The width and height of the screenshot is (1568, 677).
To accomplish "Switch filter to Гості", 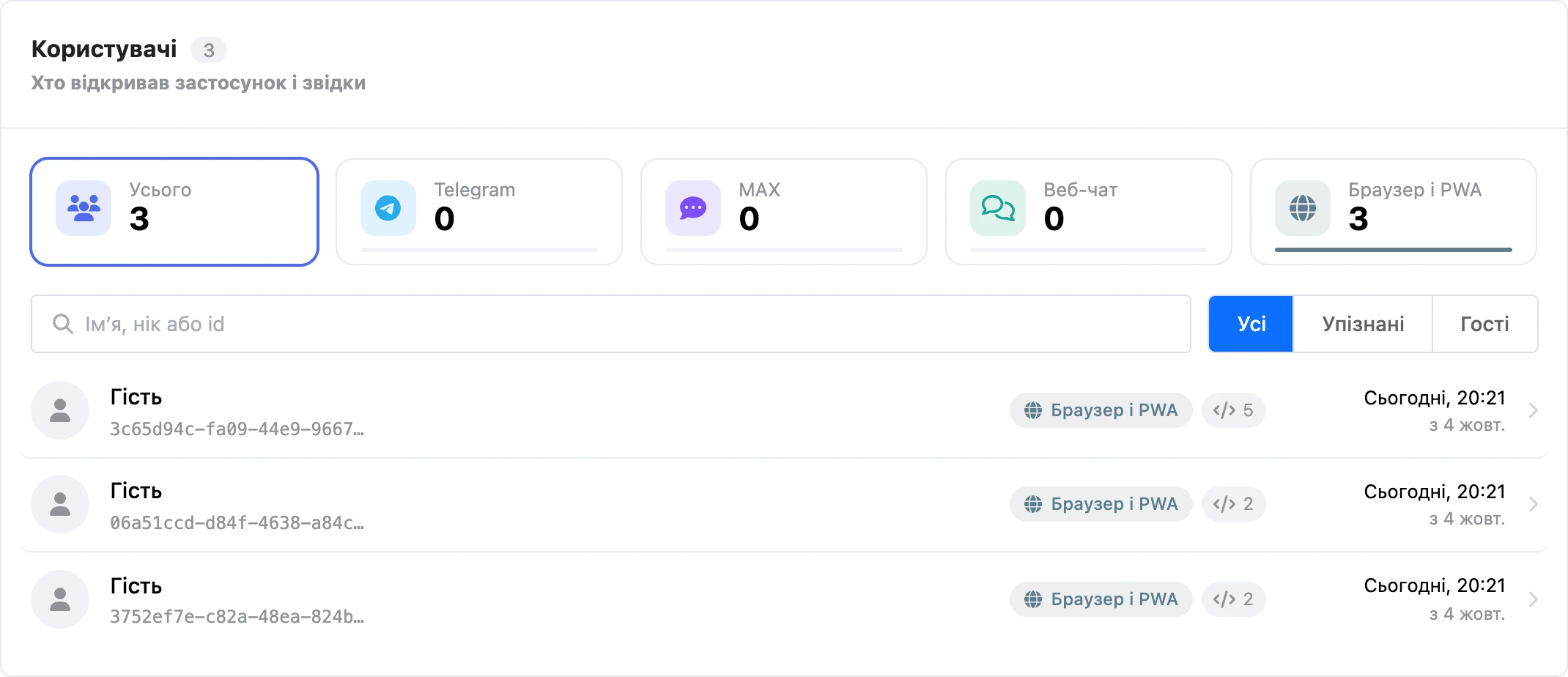I will 1484,324.
